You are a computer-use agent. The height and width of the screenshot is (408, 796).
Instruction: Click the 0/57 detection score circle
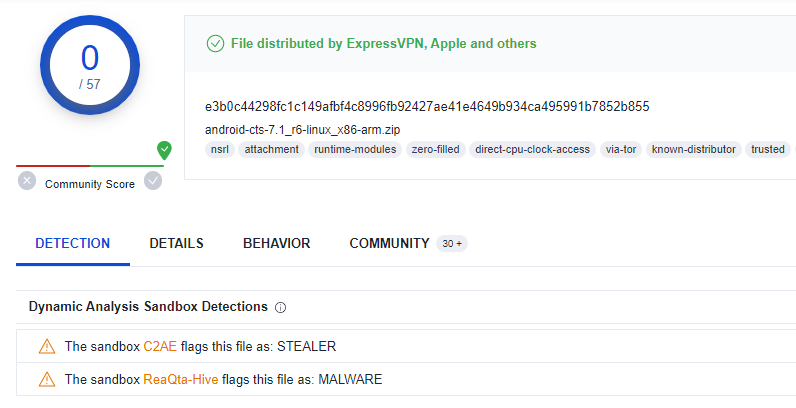pyautogui.click(x=90, y=65)
